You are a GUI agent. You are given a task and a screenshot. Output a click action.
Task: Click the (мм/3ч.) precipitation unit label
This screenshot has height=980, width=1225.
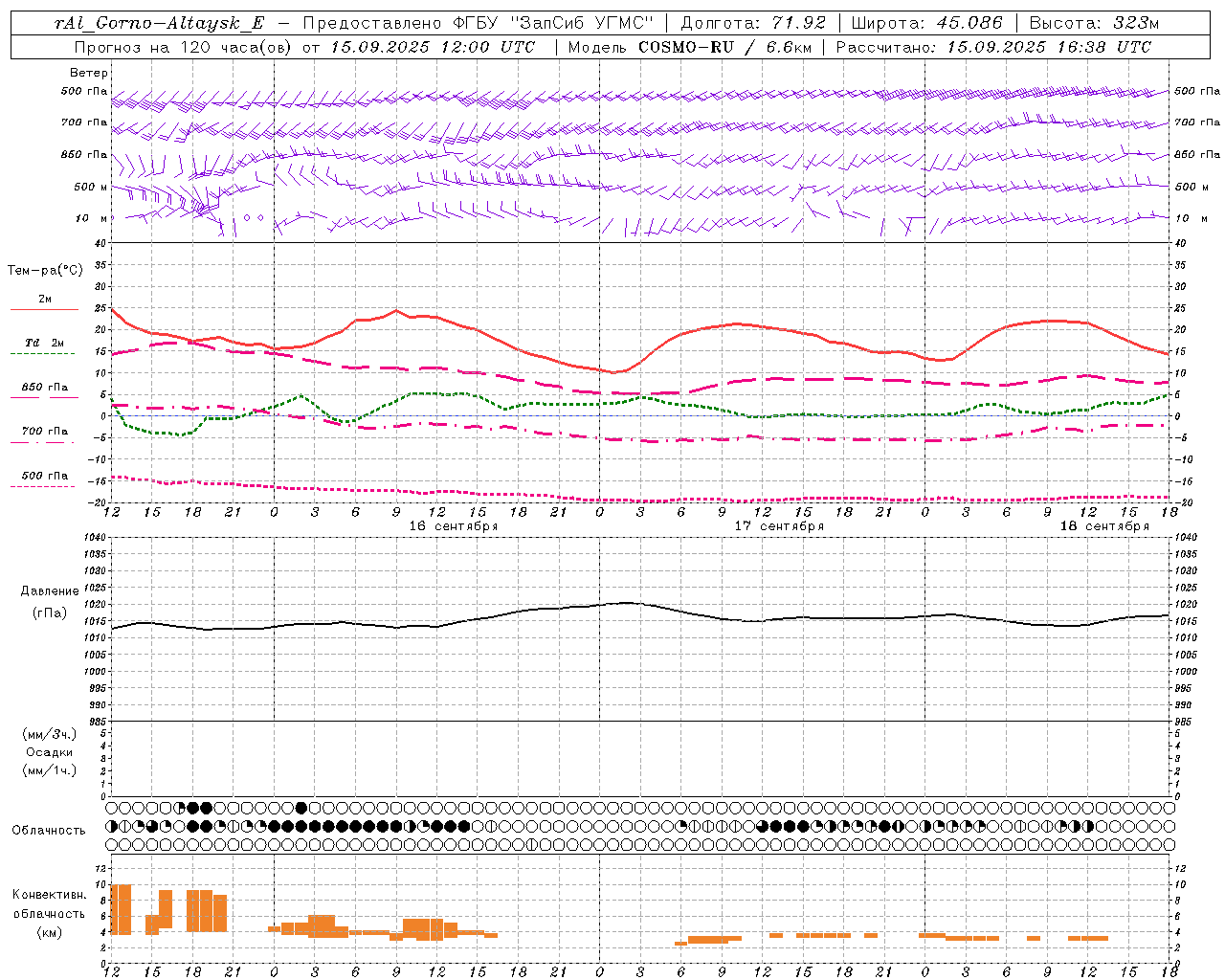[x=50, y=734]
